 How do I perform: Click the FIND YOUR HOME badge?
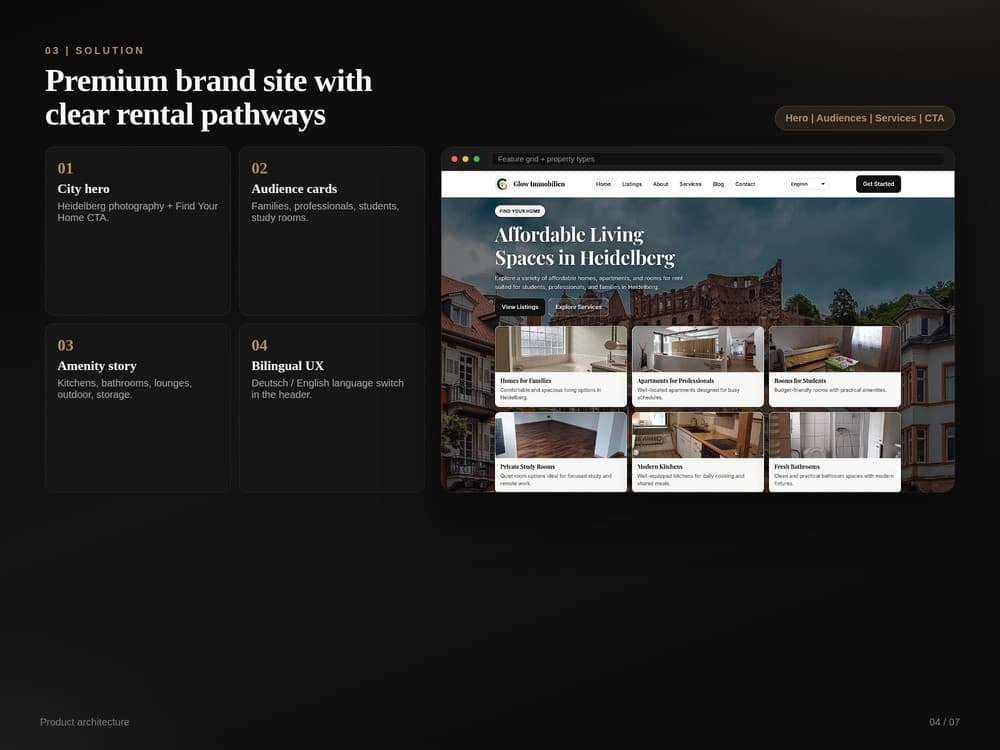520,210
